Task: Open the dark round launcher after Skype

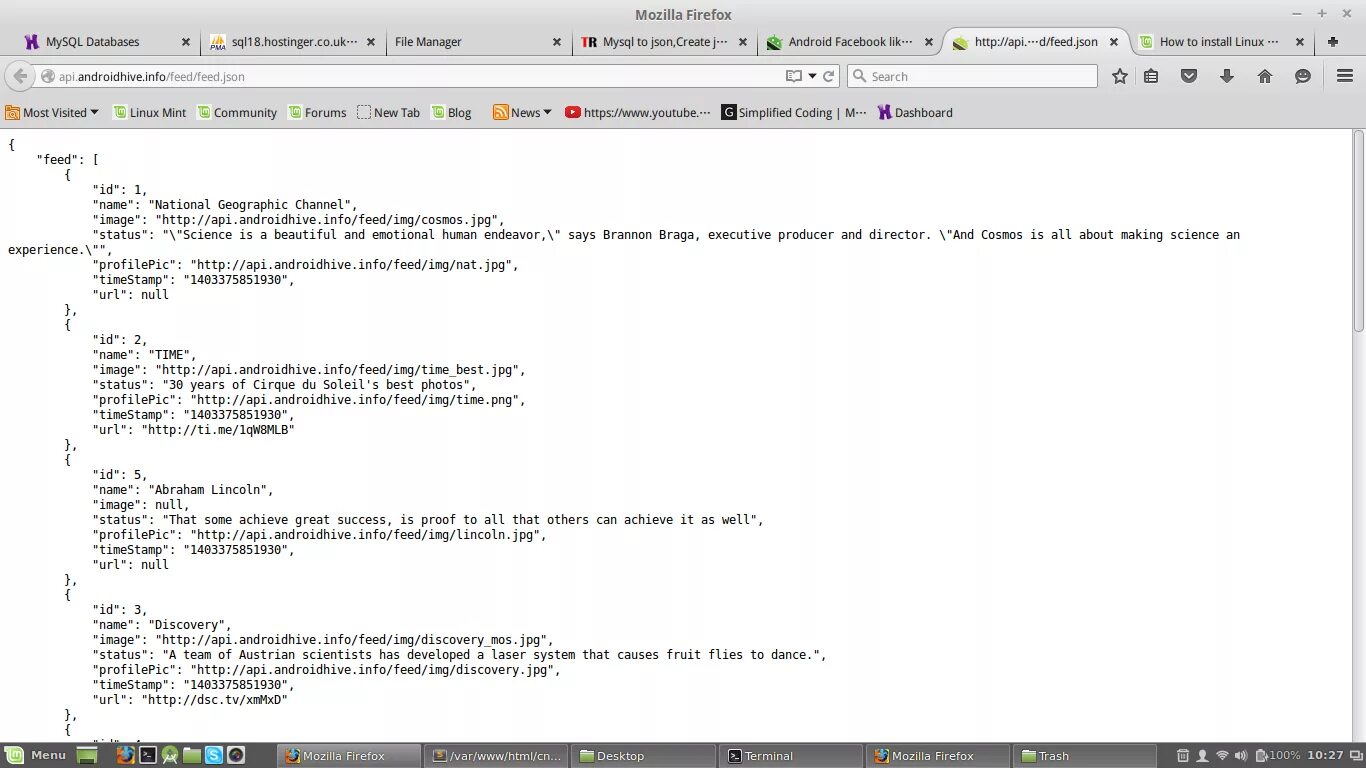Action: (x=236, y=756)
